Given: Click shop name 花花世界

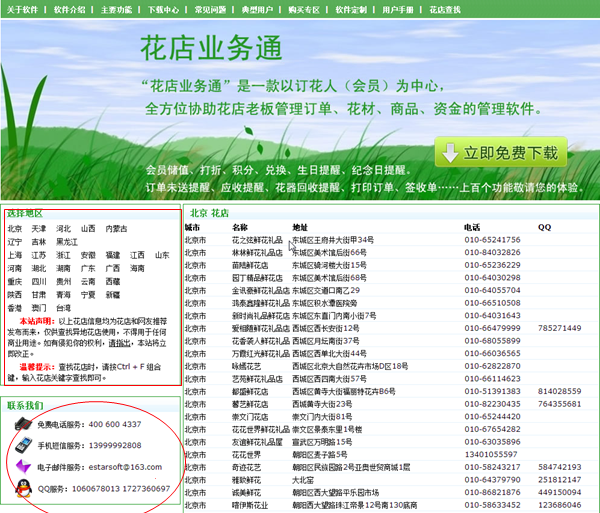Looking at the screenshot, I should [x=246, y=454].
